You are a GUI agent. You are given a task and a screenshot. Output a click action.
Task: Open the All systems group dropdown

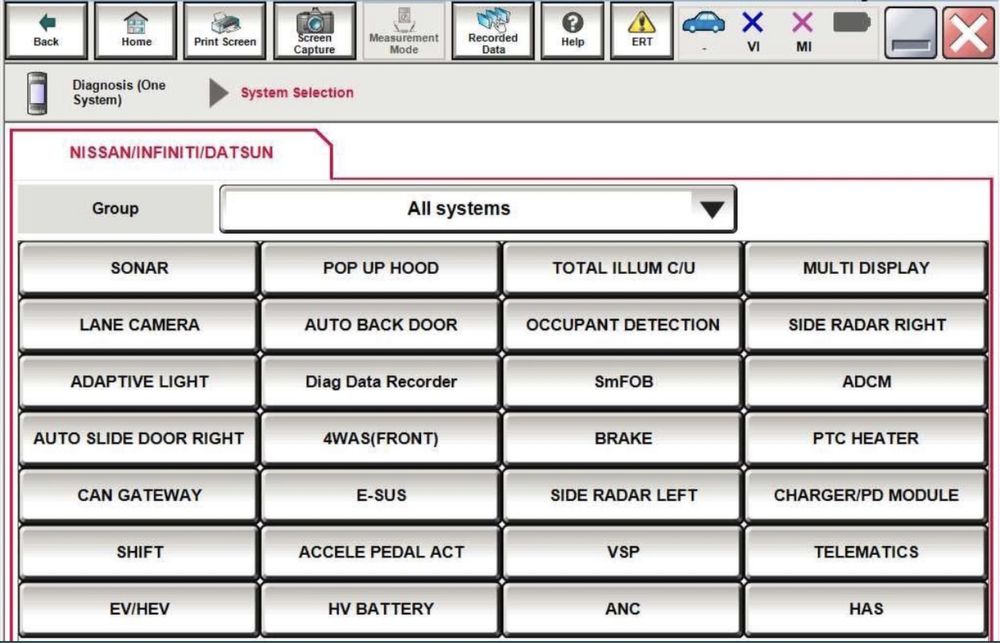coord(478,209)
